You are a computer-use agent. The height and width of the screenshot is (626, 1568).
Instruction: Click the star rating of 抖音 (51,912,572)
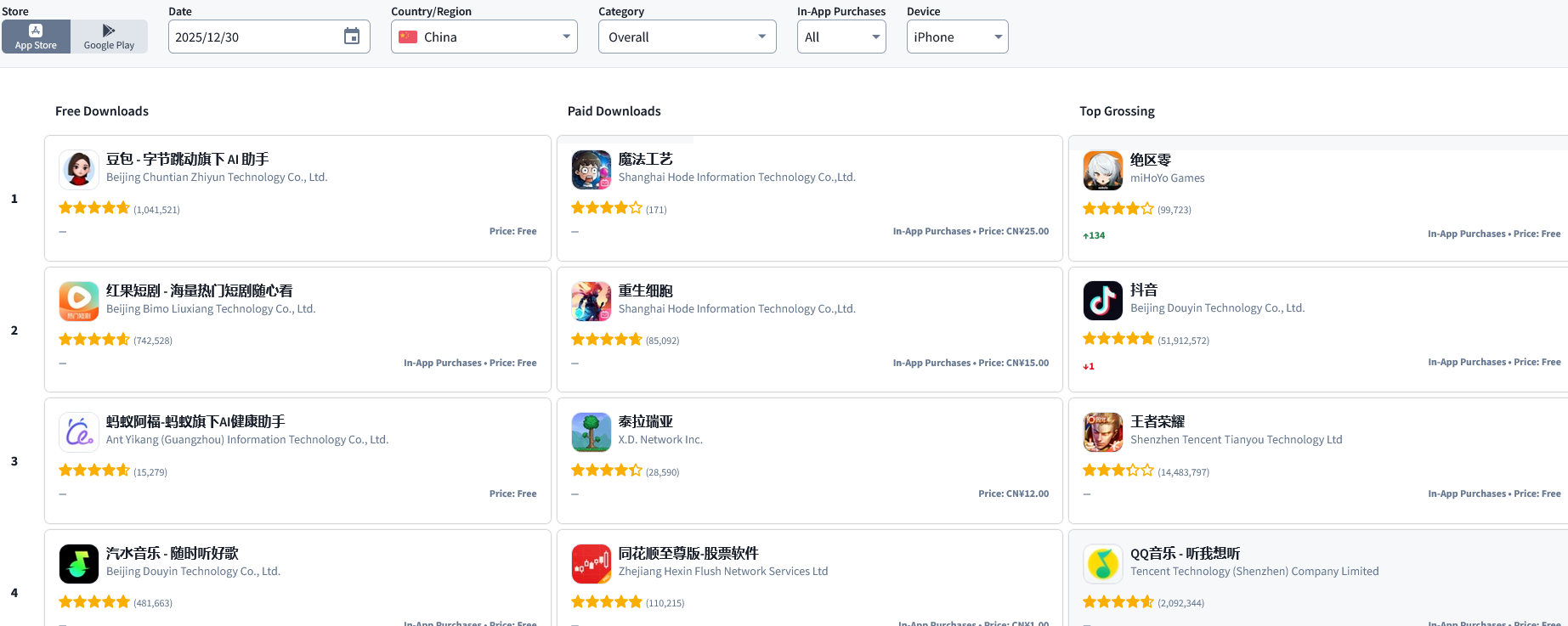pos(1118,339)
